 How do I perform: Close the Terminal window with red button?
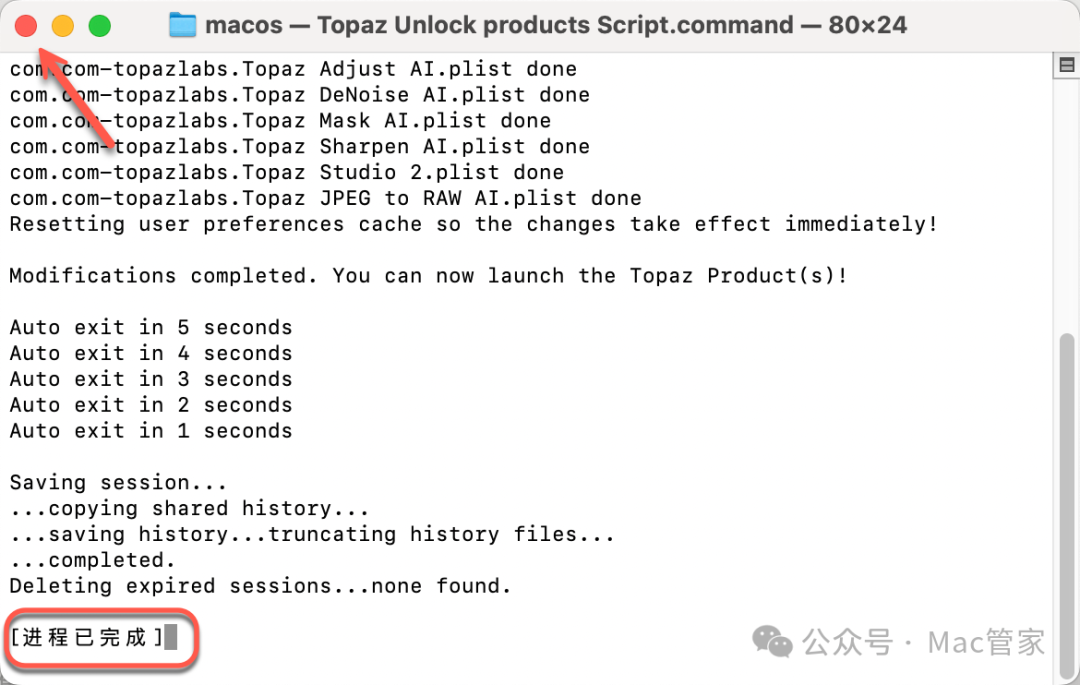(x=27, y=26)
